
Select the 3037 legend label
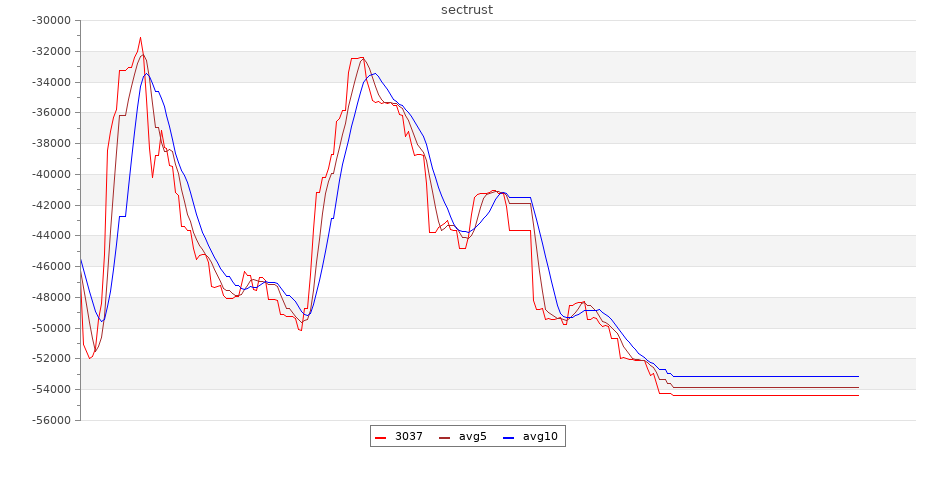pos(408,437)
